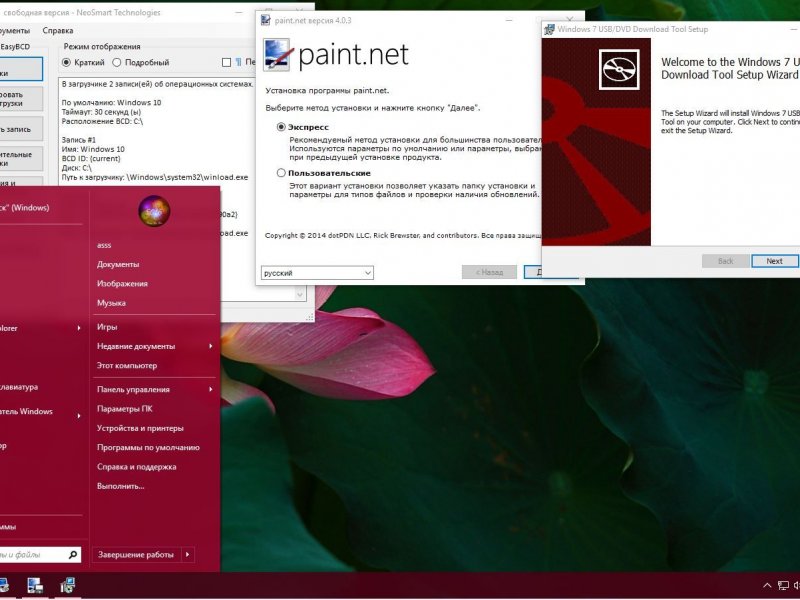Click the text 'BCD ID: {current}' in EasyBCD

(x=91, y=158)
